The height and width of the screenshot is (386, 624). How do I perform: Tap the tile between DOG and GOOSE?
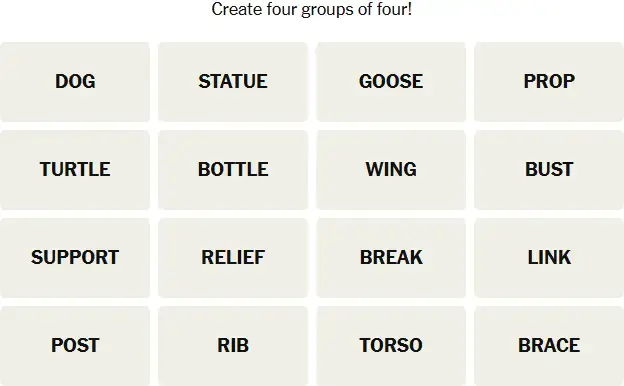(233, 82)
